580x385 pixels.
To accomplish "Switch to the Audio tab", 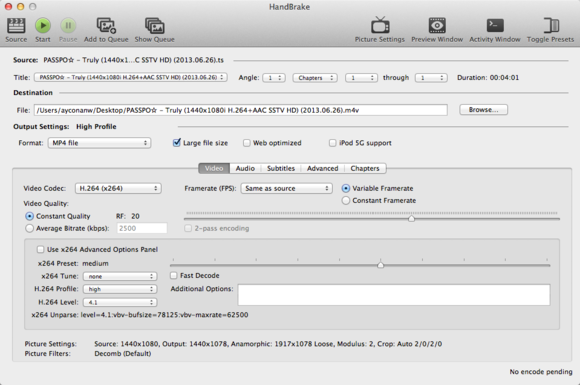I will [245, 168].
